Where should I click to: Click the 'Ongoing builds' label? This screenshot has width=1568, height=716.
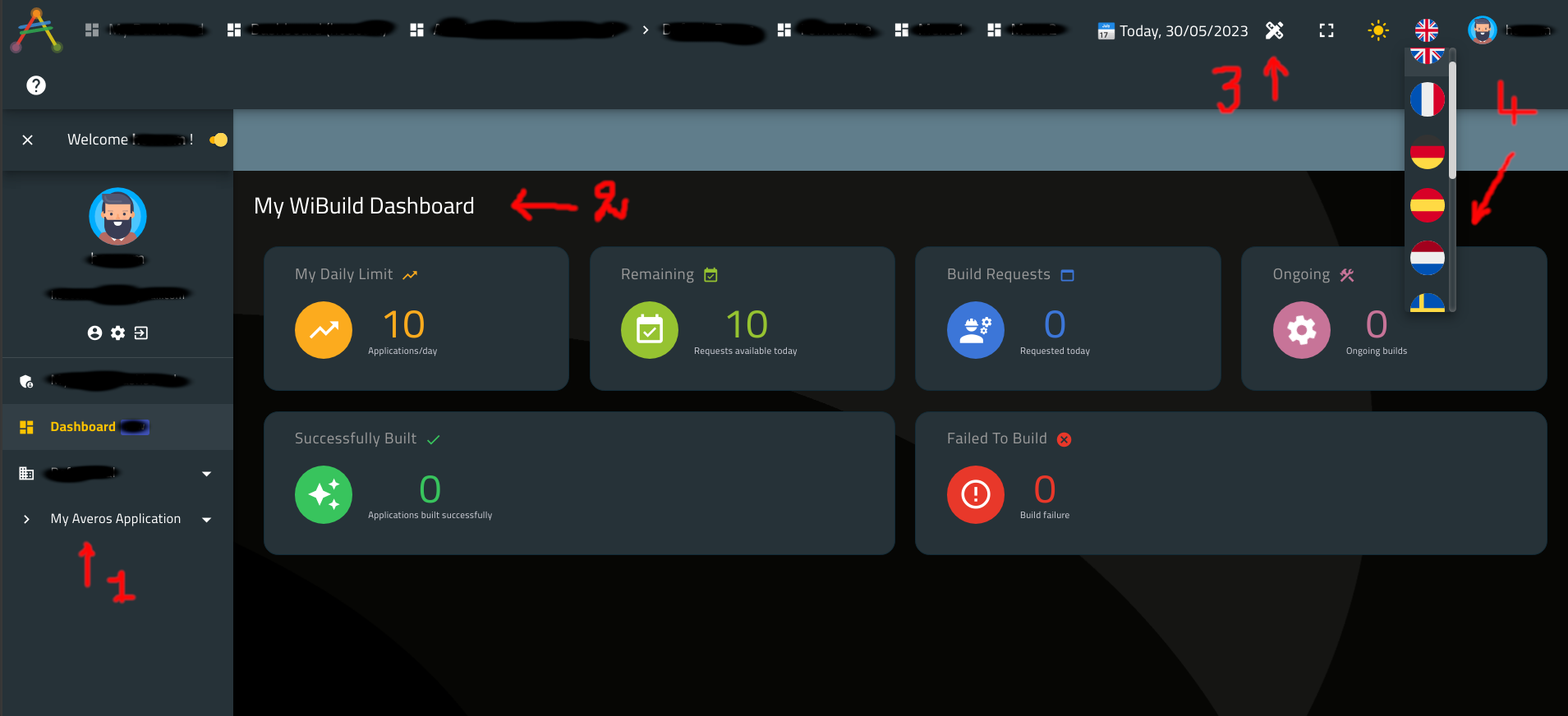point(1377,351)
